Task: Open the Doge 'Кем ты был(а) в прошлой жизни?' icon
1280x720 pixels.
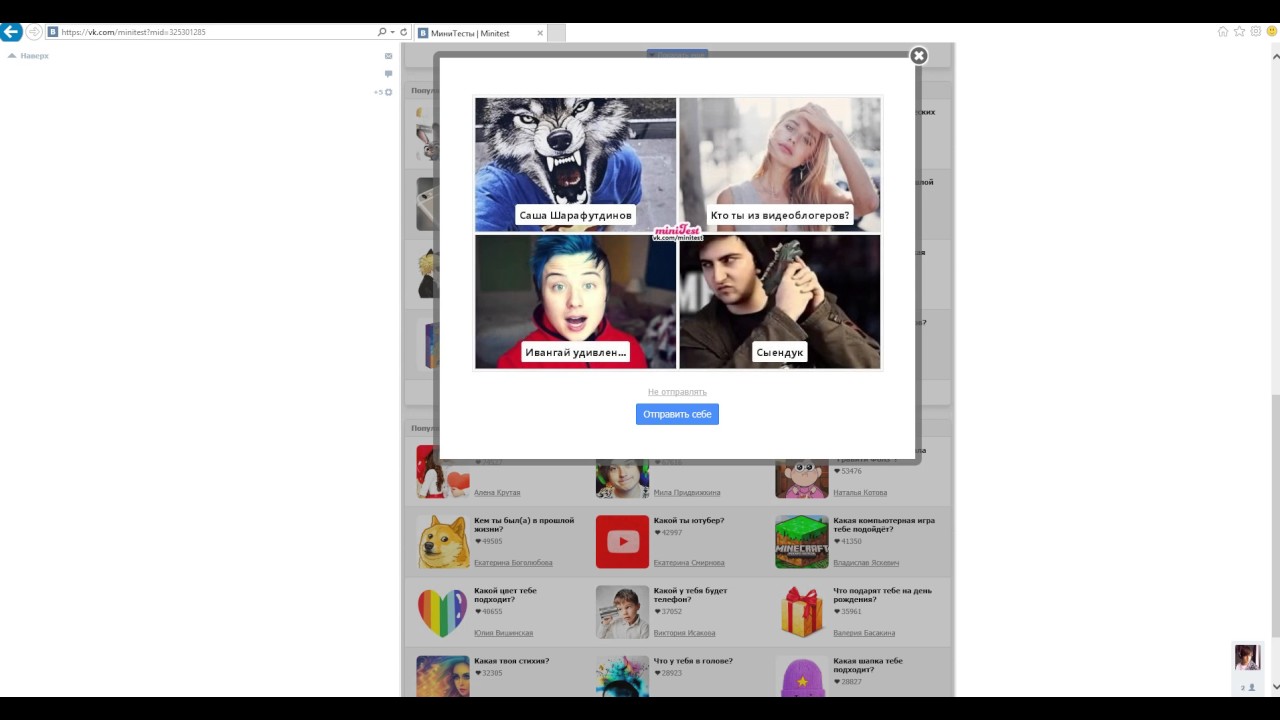Action: pos(443,542)
